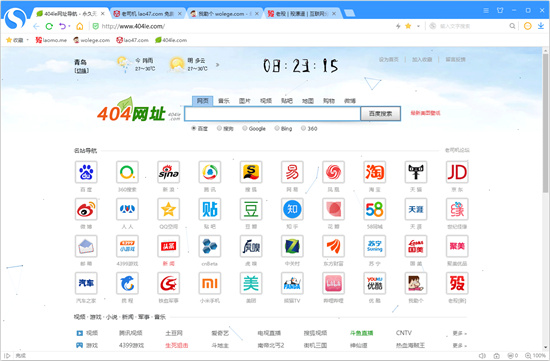Open the Youku site icon
Screen dimensions: 550x361
(x=374, y=283)
